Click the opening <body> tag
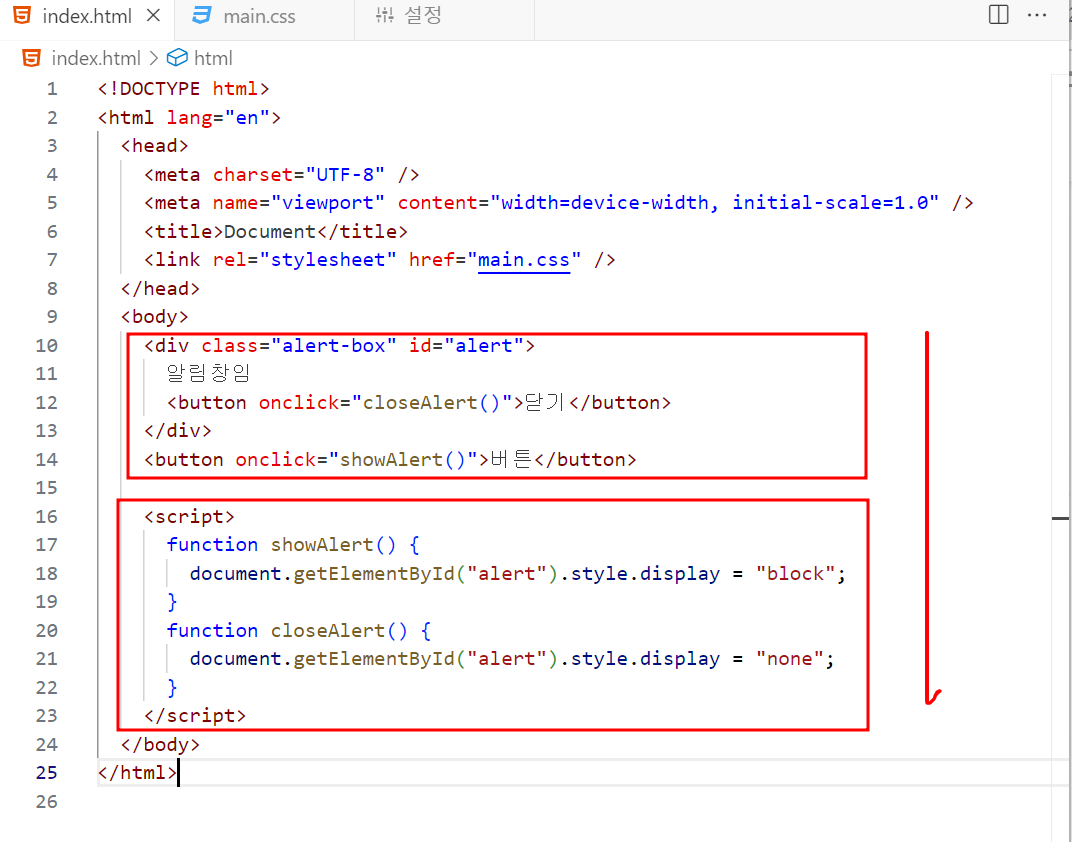Screen dimensions: 1072x842 155,317
